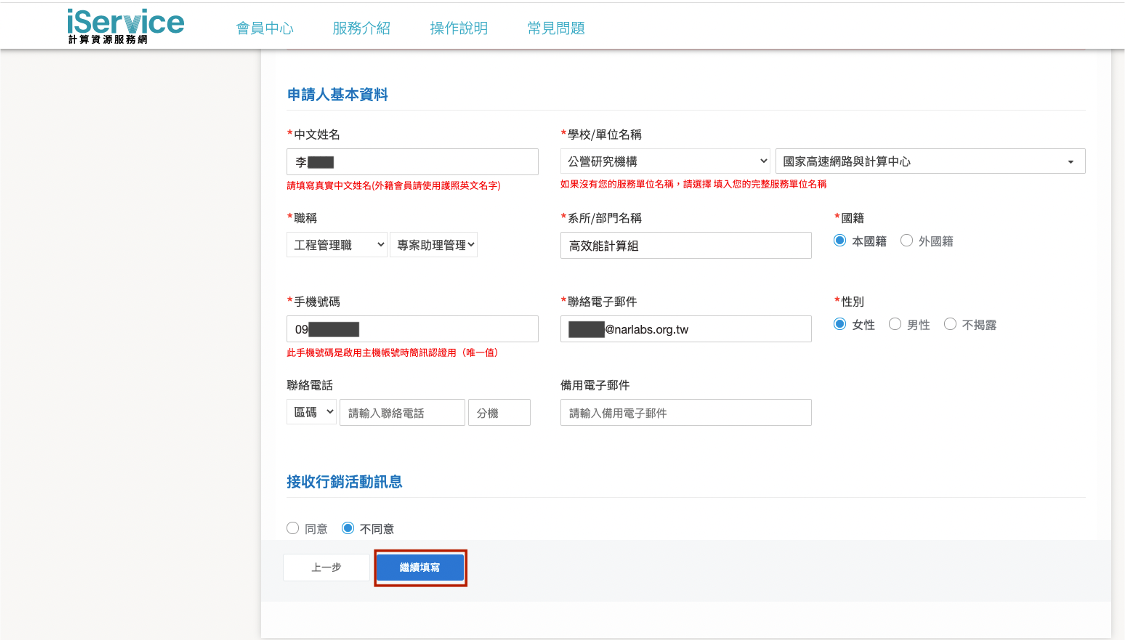Select 不揭露 gender option
The image size is (1125, 641).
coord(951,325)
